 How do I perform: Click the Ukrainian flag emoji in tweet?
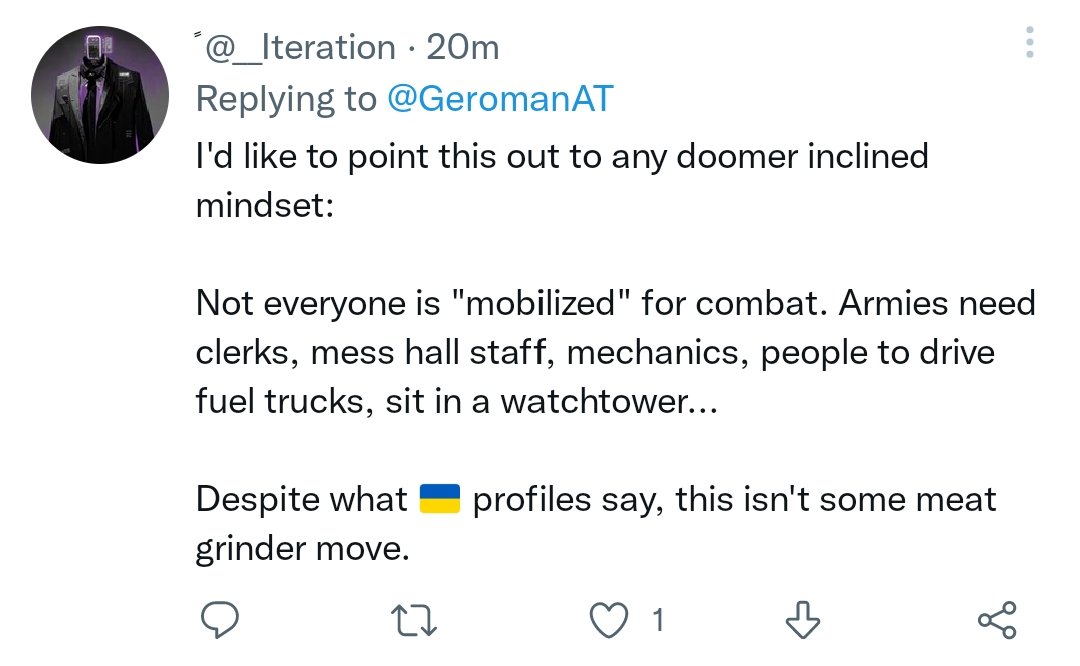coord(438,498)
